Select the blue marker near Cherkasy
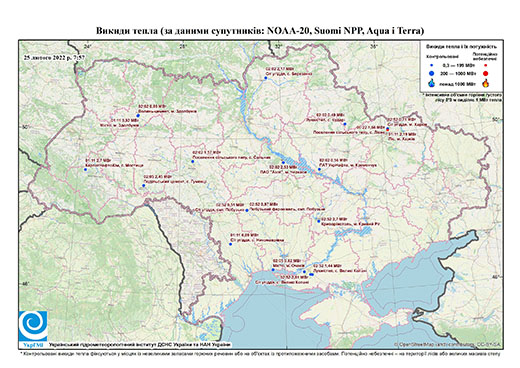 pos(283,163)
